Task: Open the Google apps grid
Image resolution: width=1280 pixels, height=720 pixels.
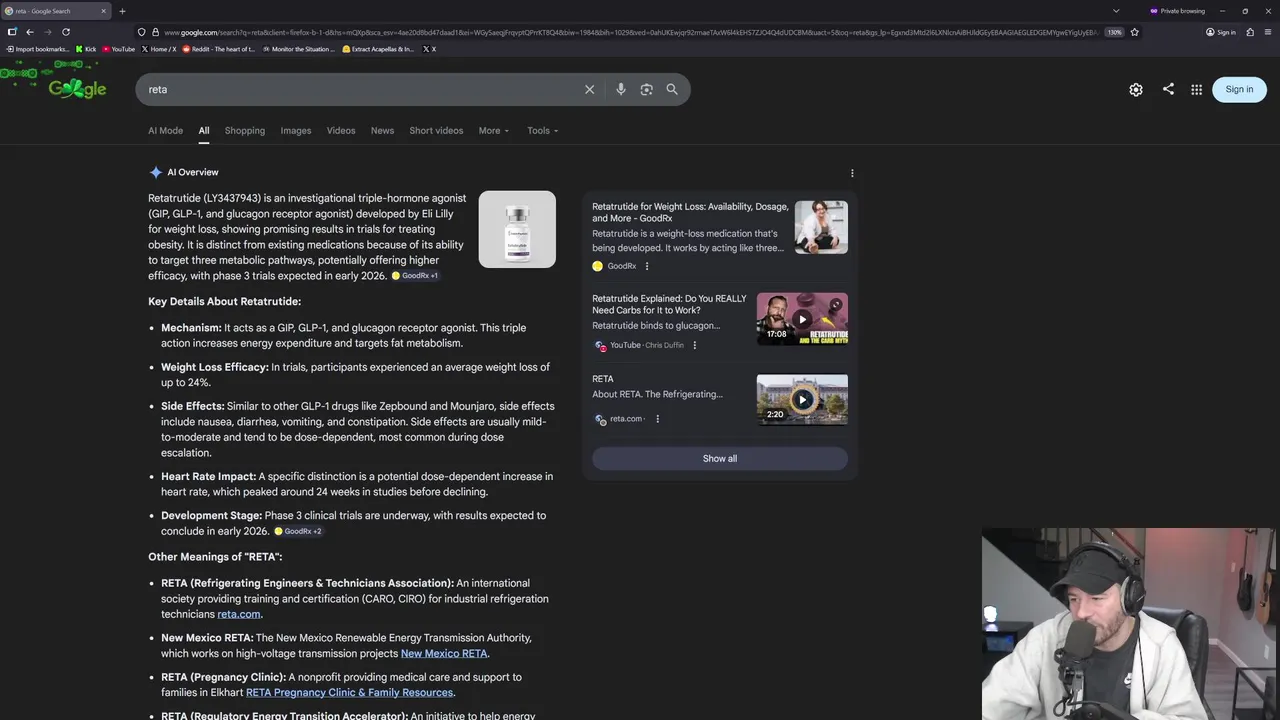Action: [1196, 89]
